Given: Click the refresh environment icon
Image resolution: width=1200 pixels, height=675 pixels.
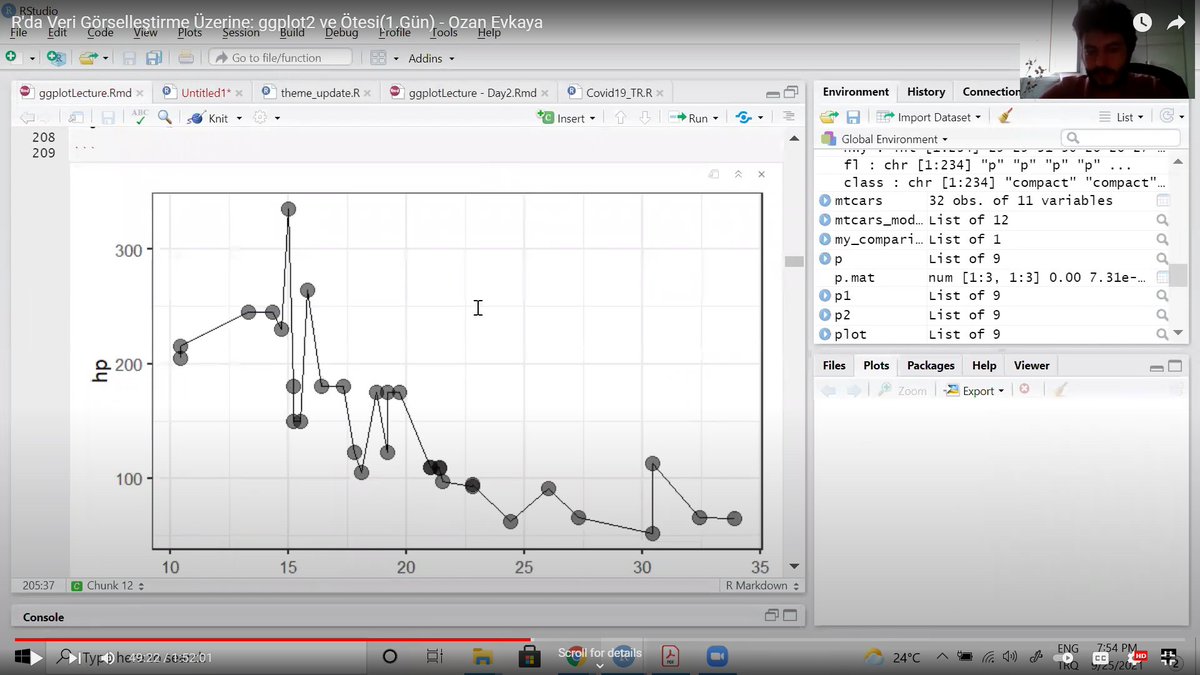Looking at the screenshot, I should pos(1166,117).
